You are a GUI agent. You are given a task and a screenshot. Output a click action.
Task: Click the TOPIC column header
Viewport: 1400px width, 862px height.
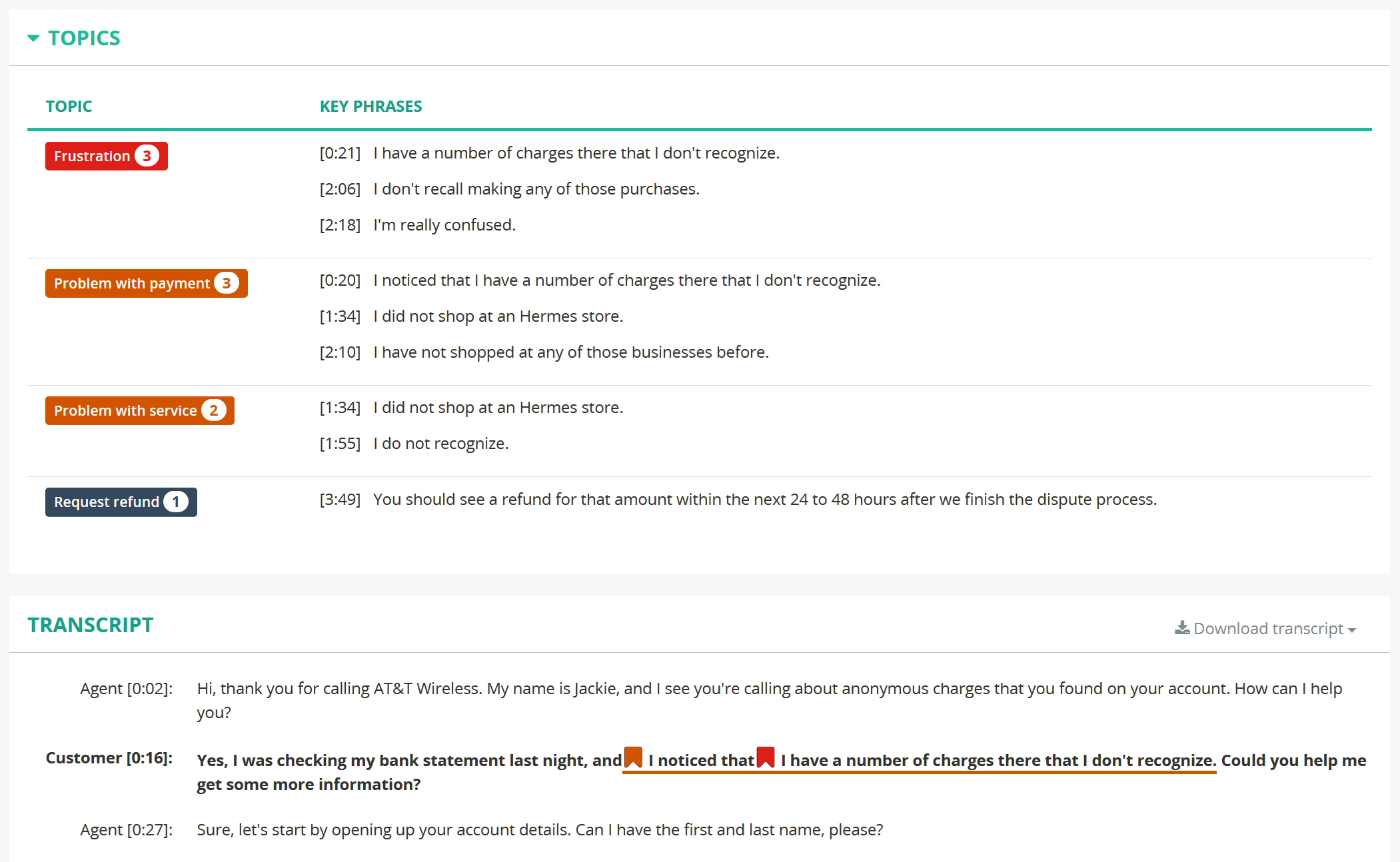tap(69, 105)
